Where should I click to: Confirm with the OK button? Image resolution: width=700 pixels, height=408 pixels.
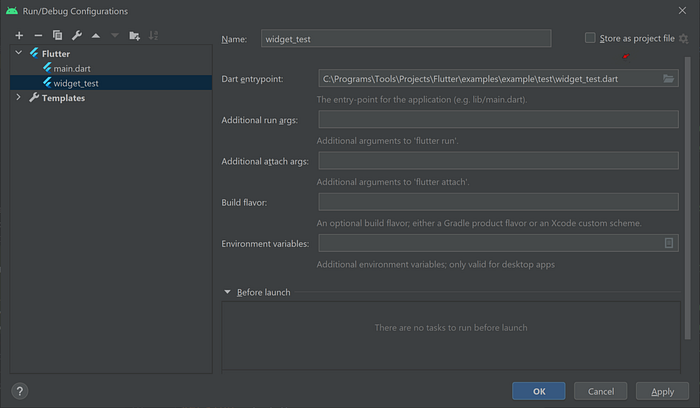[x=539, y=391]
